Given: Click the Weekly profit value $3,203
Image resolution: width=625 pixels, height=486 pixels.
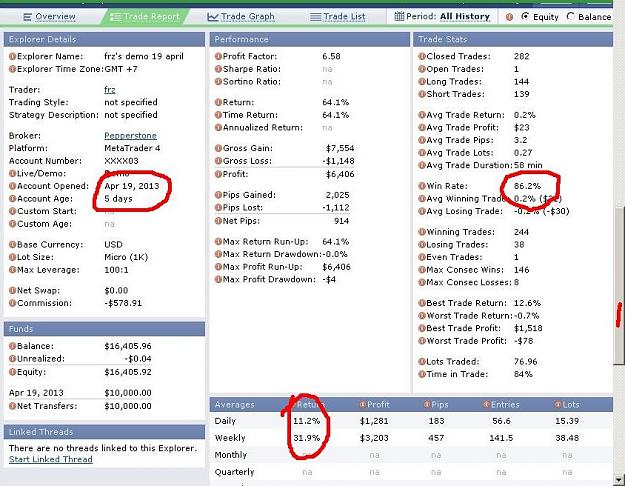Looking at the screenshot, I should coord(374,438).
